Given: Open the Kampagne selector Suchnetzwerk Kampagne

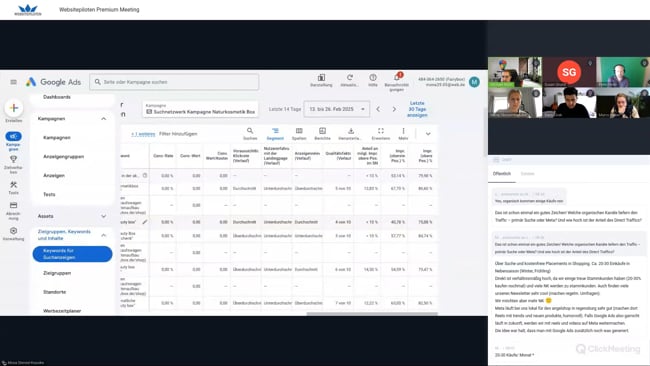Looking at the screenshot, I should click(x=200, y=109).
